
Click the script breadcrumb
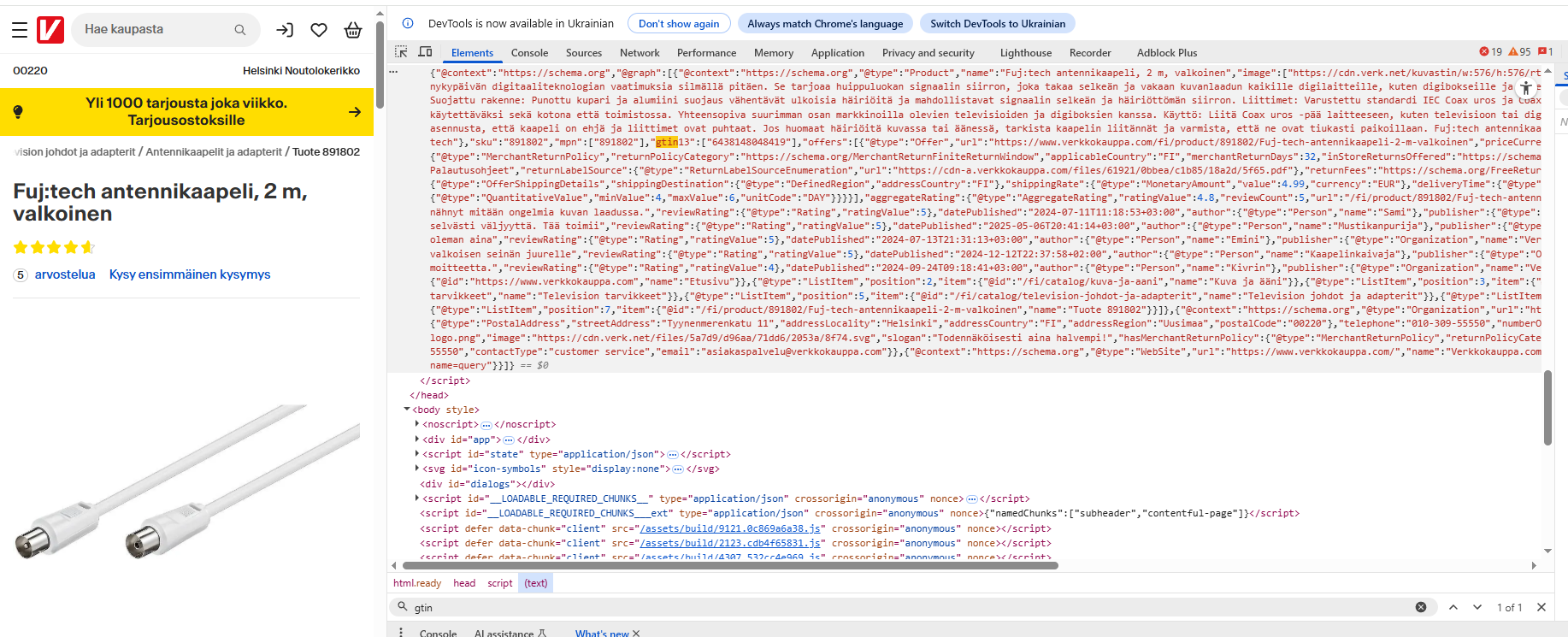(500, 583)
